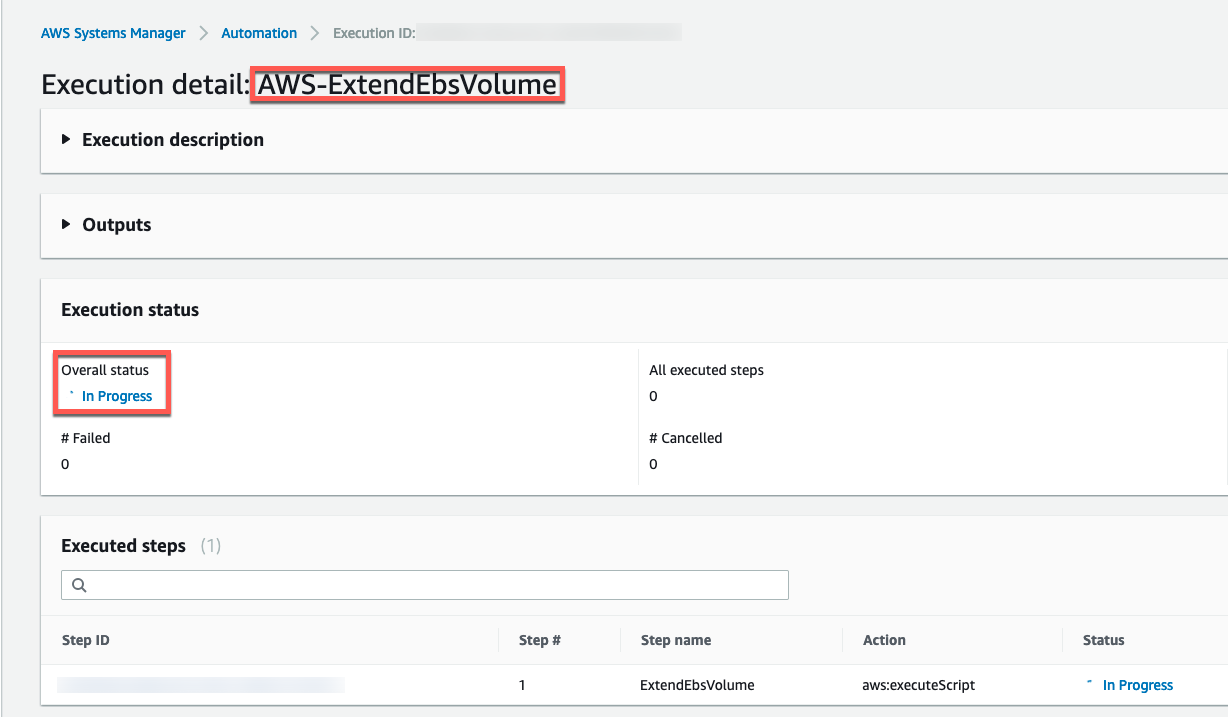Click the Action column header
Viewport: 1228px width, 721px height.
pos(884,640)
